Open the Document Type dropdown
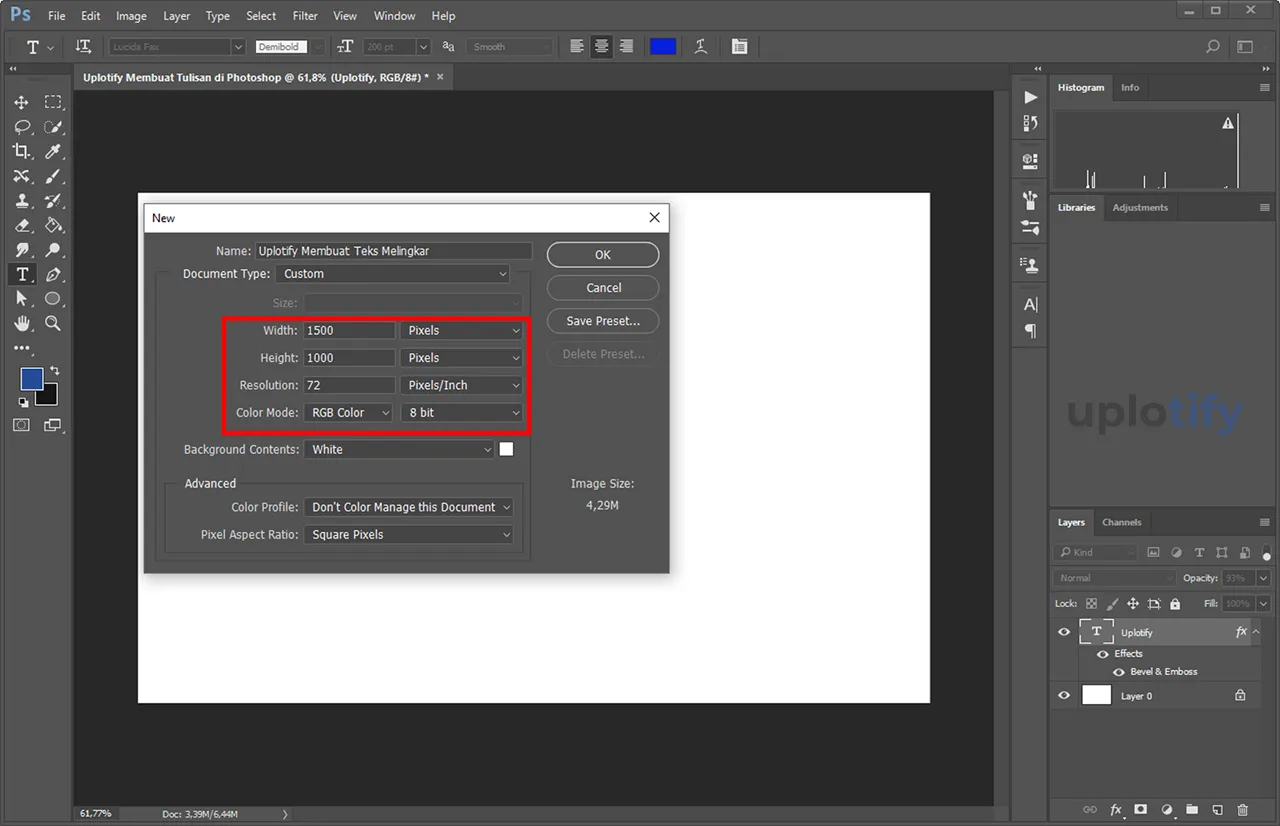Image resolution: width=1280 pixels, height=826 pixels. point(392,274)
